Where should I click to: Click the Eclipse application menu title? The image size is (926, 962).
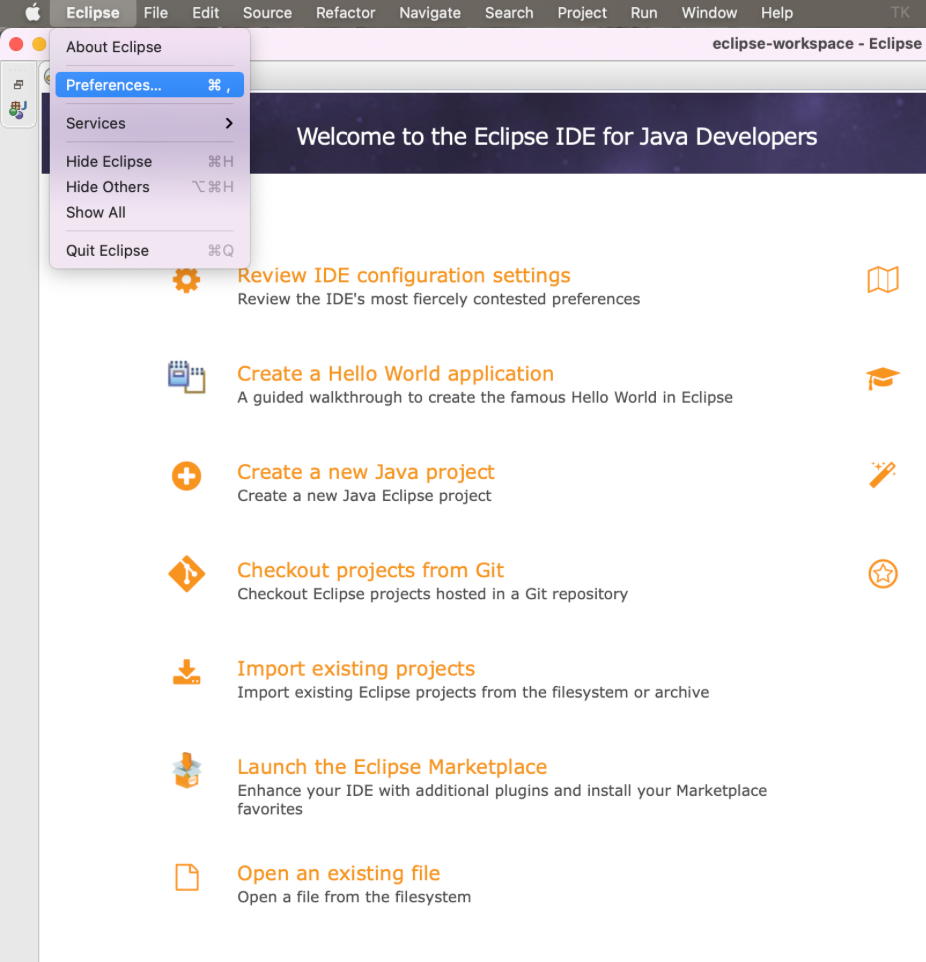(93, 13)
